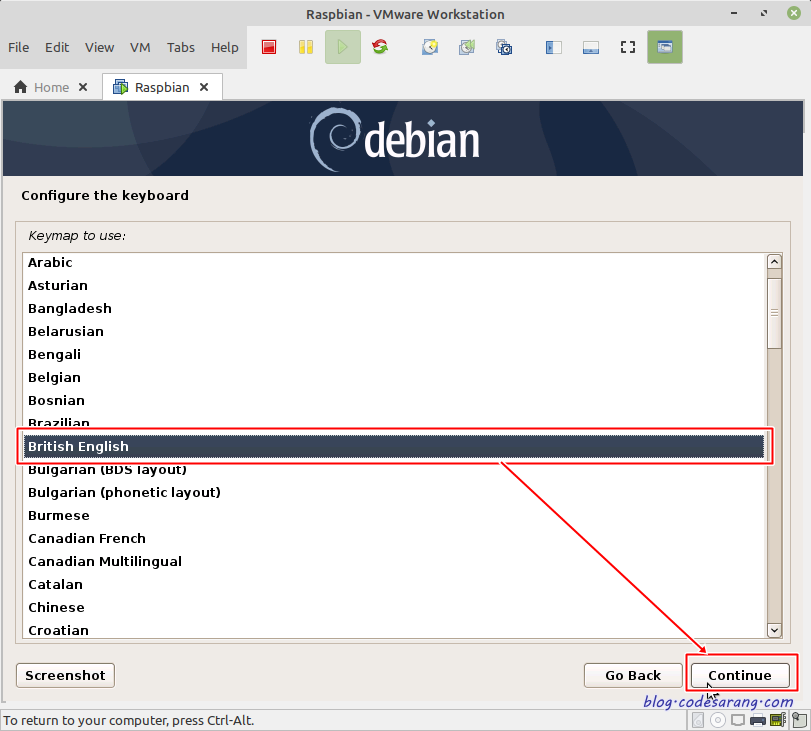This screenshot has height=731, width=811.
Task: Open the Tabs menu
Action: [181, 48]
